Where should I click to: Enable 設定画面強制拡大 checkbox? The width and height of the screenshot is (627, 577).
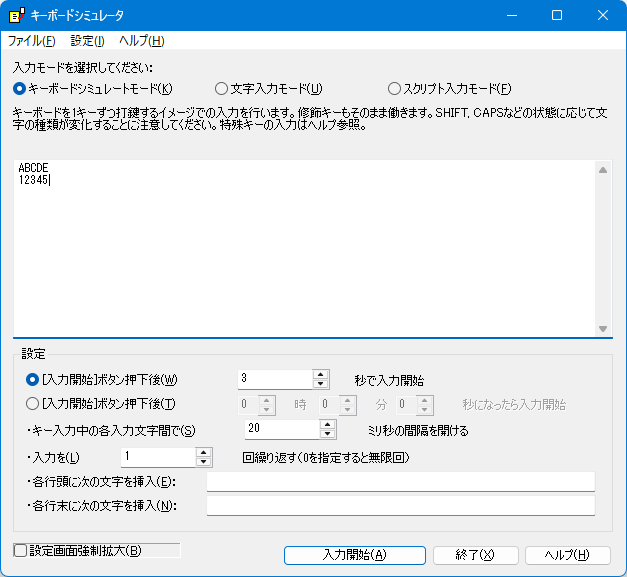tap(21, 550)
